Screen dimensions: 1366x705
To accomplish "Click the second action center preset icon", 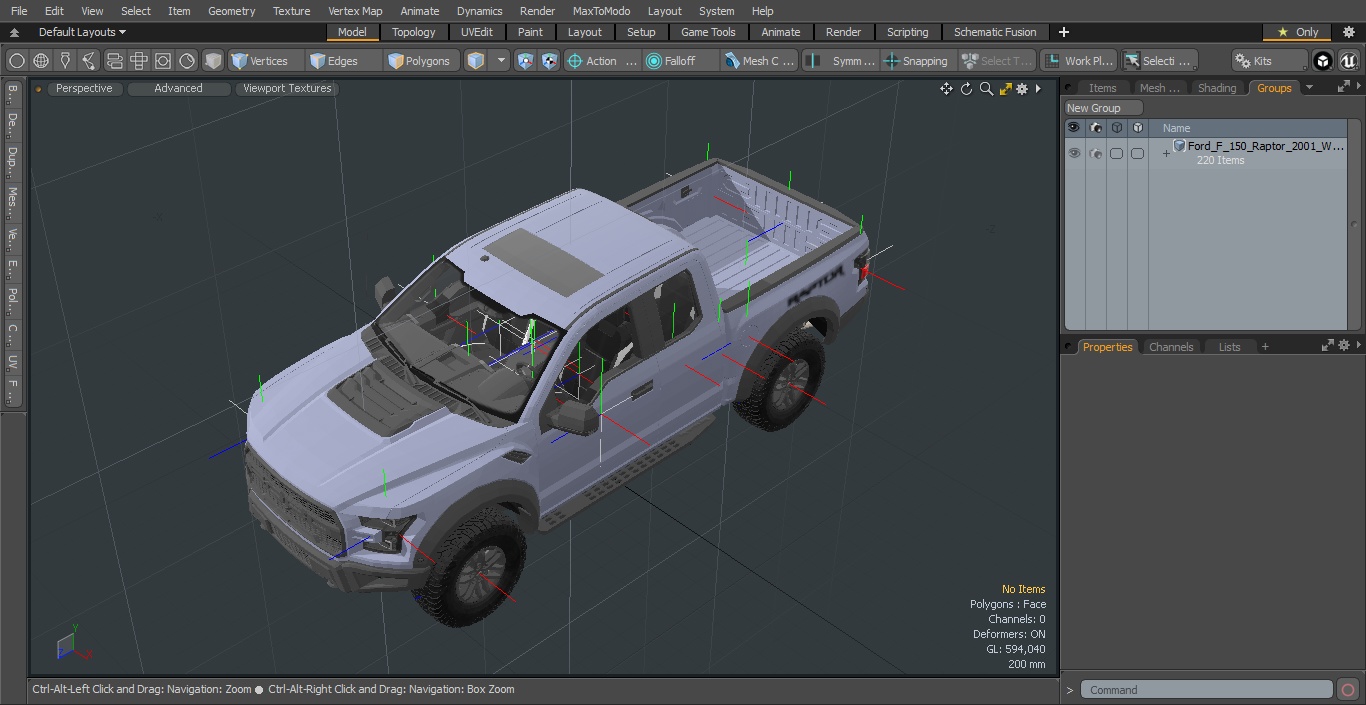I will point(549,61).
